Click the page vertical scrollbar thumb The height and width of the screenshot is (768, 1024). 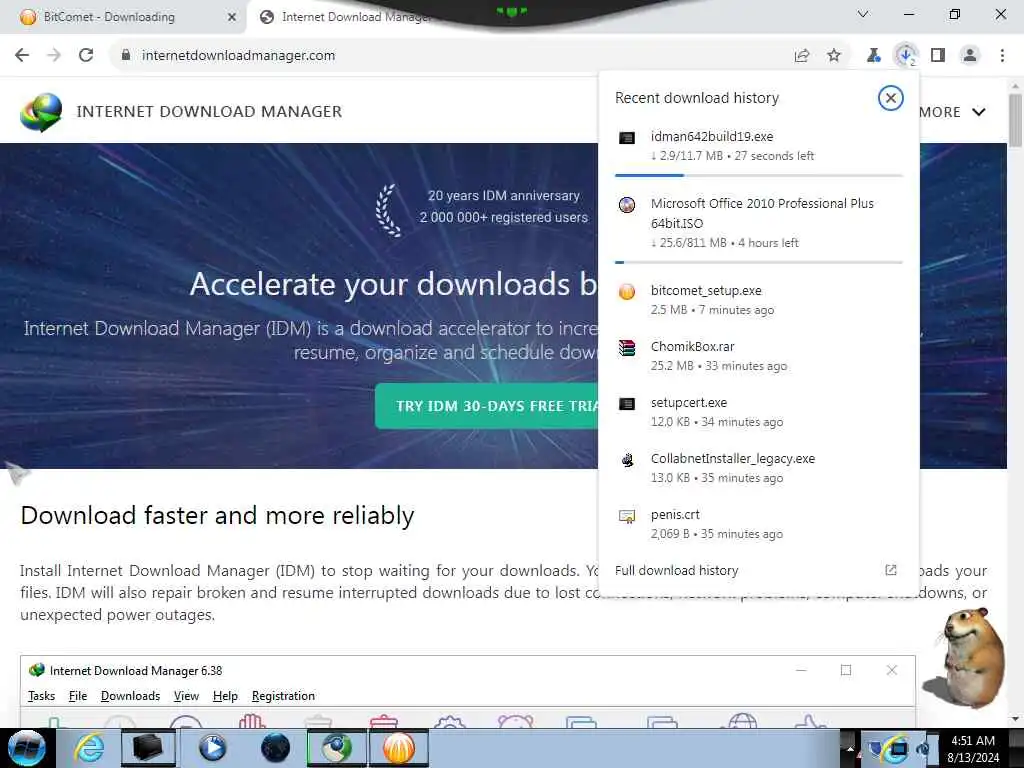[x=1015, y=121]
